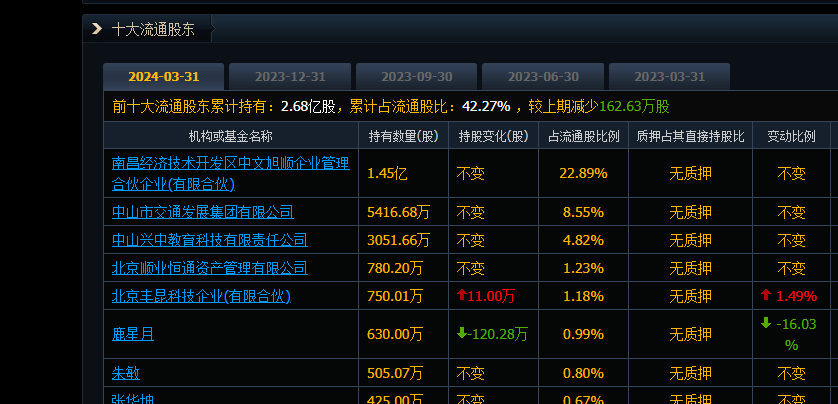The image size is (838, 404).
Task: Click the red 11.00万 increase value
Action: (x=486, y=296)
